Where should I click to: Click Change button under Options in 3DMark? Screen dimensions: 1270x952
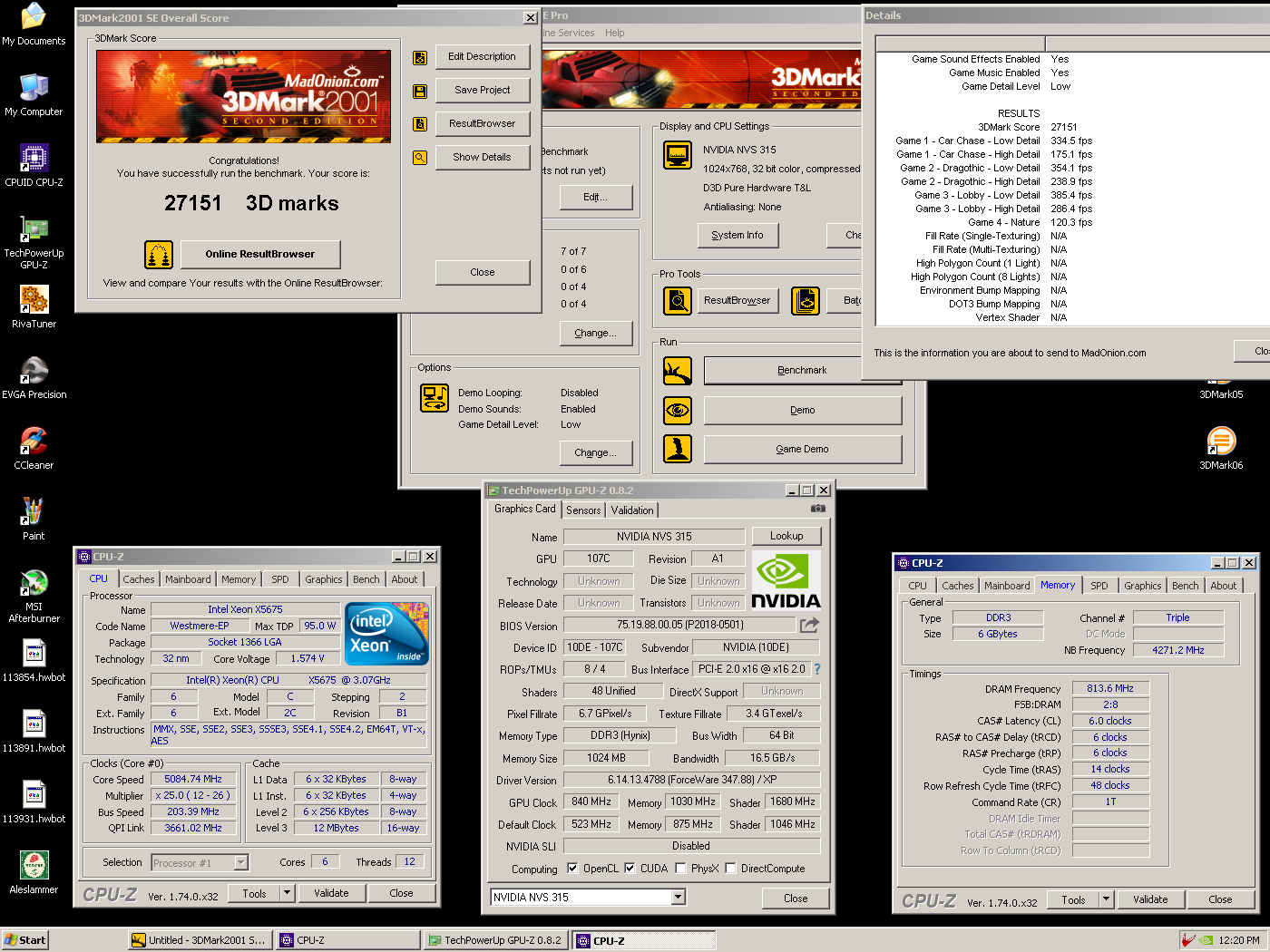click(x=595, y=453)
